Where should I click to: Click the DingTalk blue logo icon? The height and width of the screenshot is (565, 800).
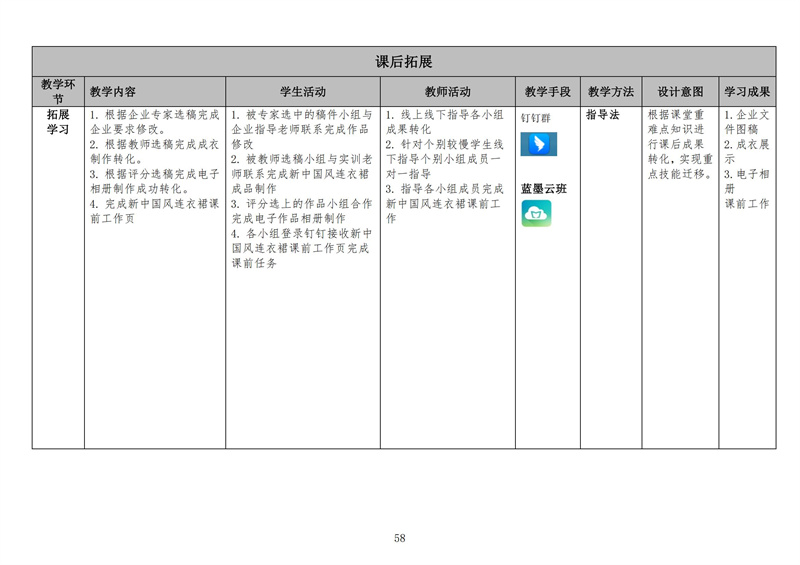[x=539, y=144]
